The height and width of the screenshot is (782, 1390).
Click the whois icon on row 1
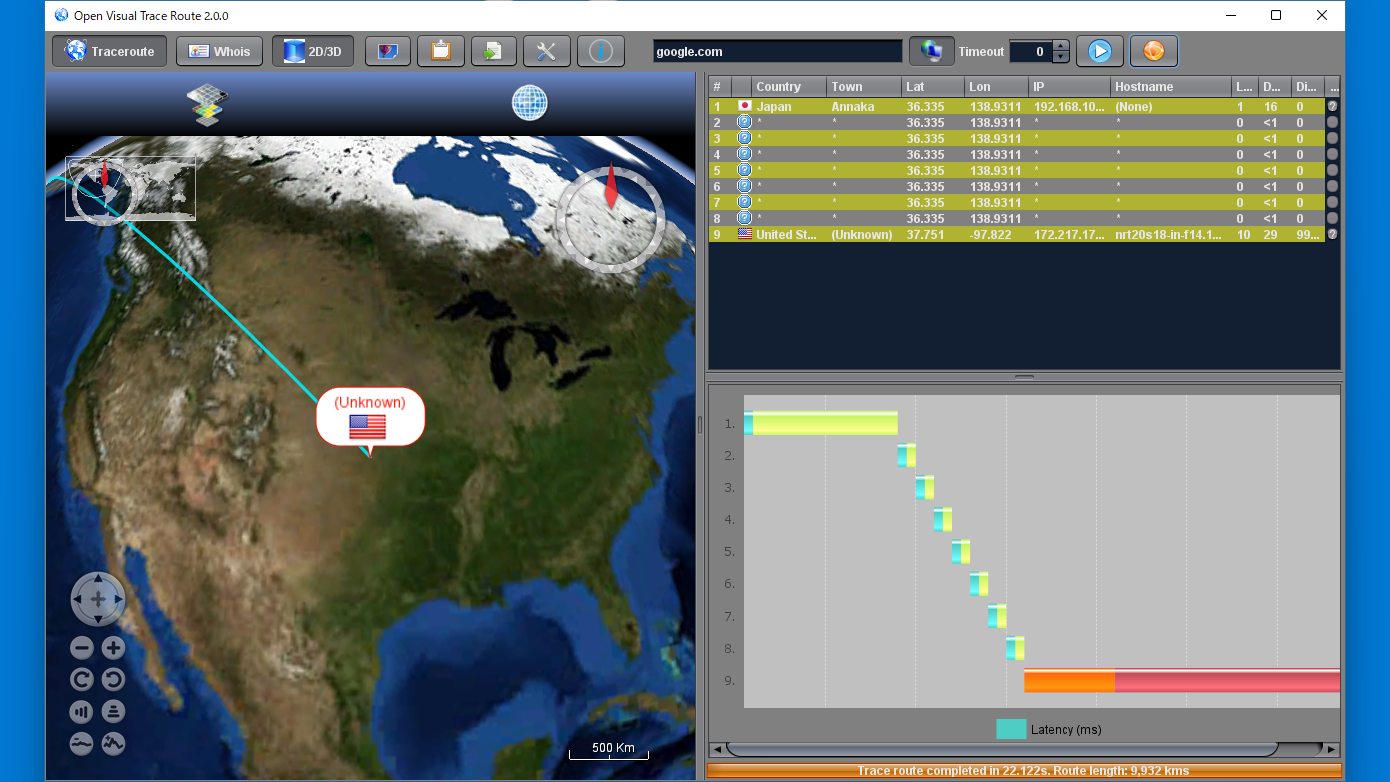[x=1332, y=106]
